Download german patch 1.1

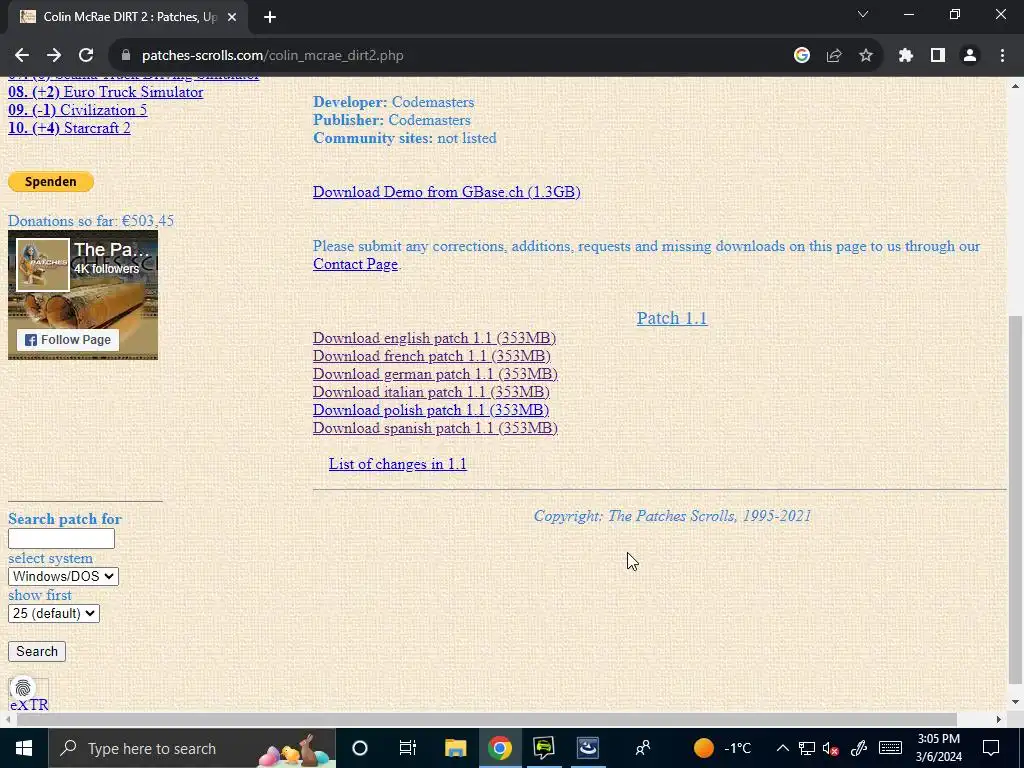(435, 374)
